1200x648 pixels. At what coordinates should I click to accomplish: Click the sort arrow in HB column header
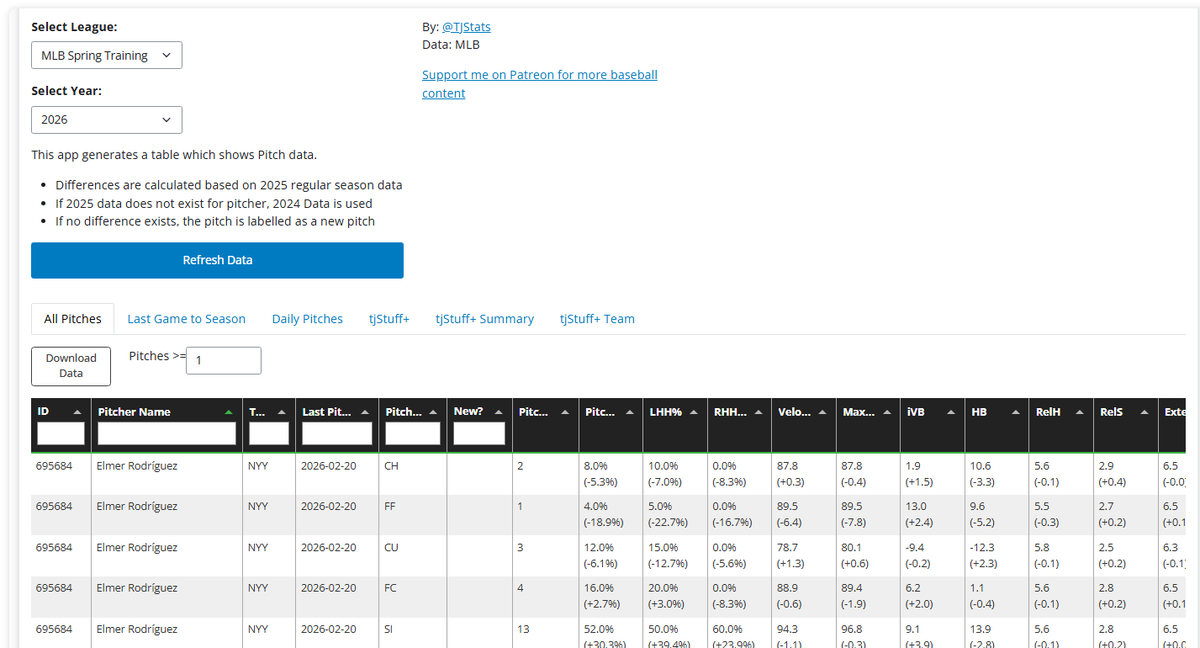tap(1015, 412)
